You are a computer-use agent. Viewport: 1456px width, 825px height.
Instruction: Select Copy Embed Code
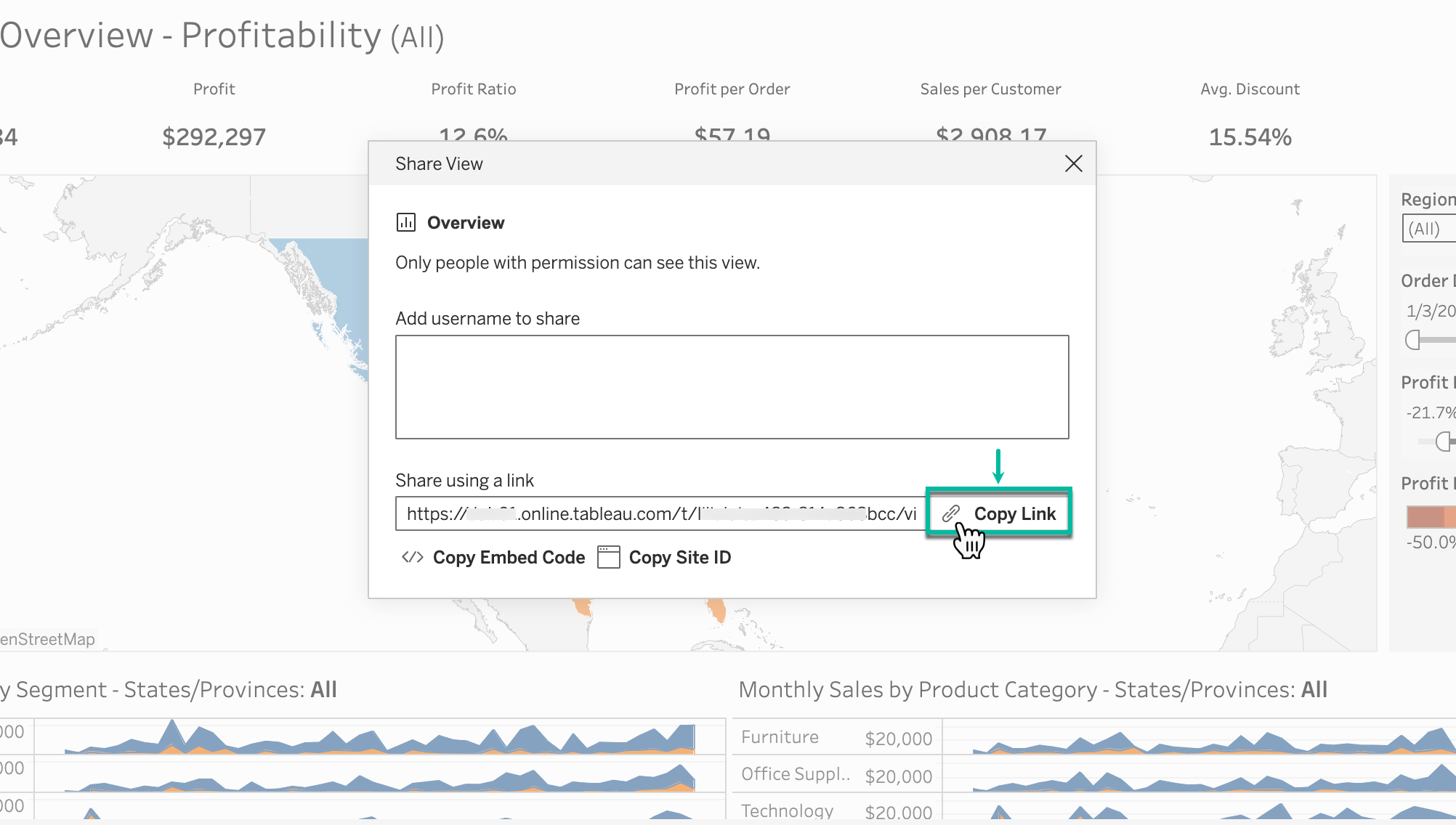[509, 557]
